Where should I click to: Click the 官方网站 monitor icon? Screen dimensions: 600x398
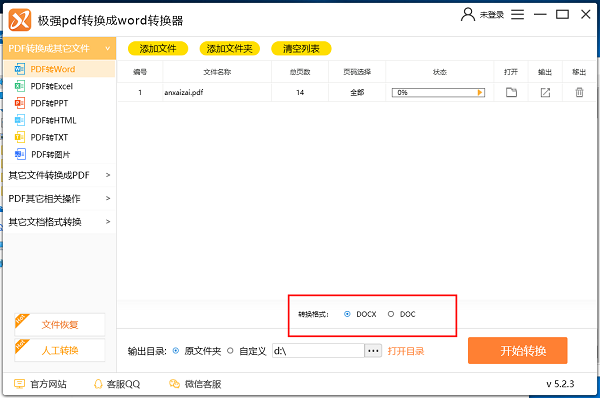[19, 384]
